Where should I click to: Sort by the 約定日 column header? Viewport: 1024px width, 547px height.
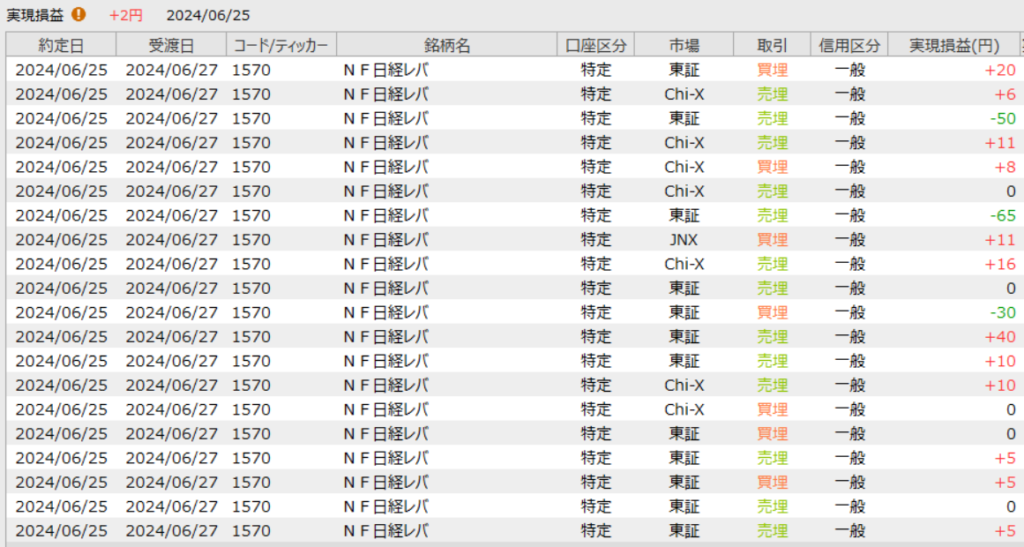(61, 45)
